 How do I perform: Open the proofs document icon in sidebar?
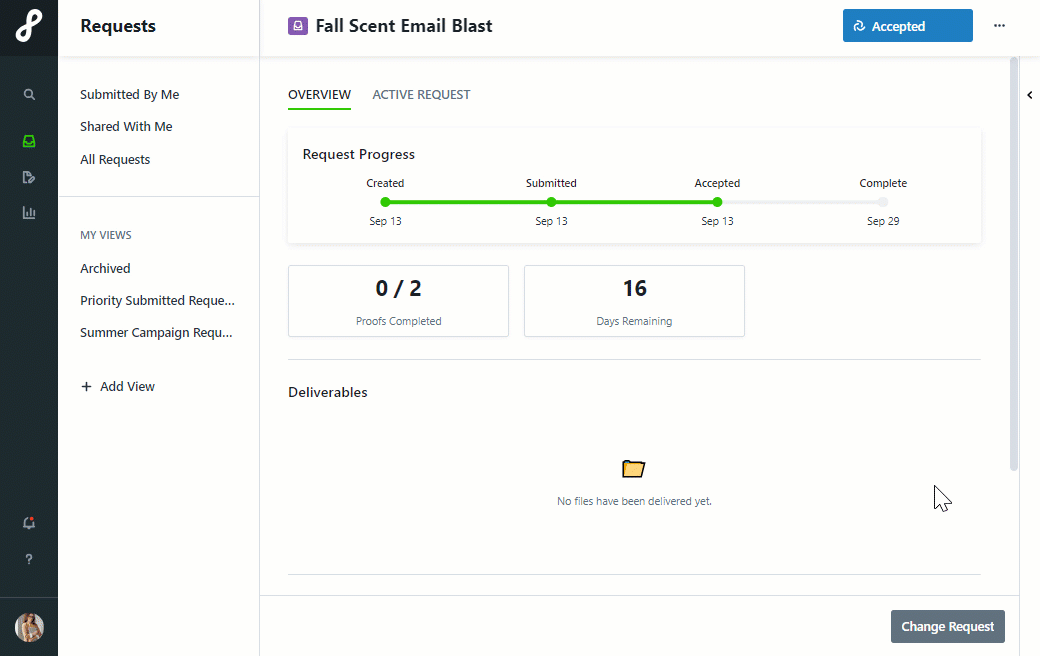tap(29, 177)
